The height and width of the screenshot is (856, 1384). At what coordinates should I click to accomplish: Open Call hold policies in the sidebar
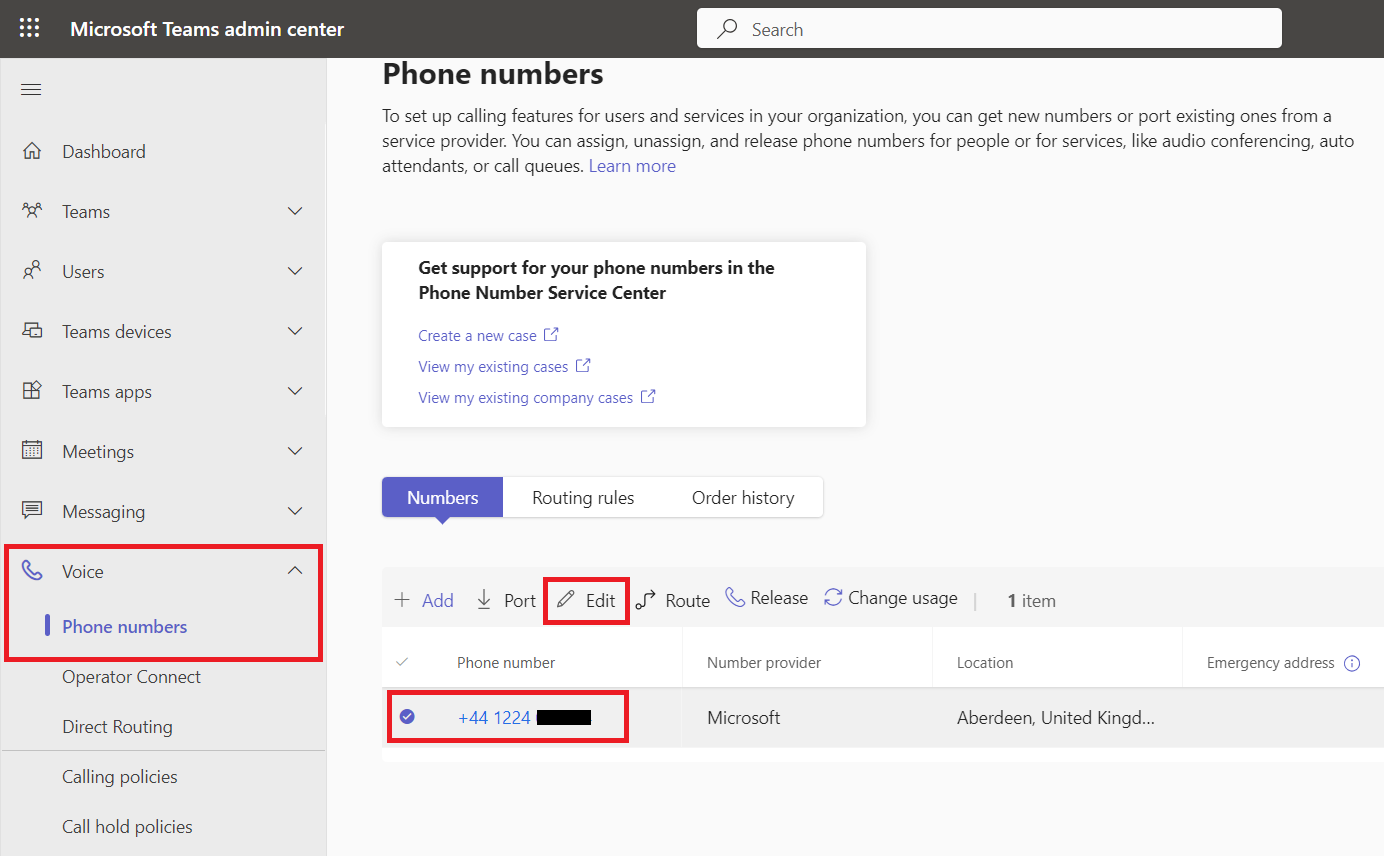point(127,827)
